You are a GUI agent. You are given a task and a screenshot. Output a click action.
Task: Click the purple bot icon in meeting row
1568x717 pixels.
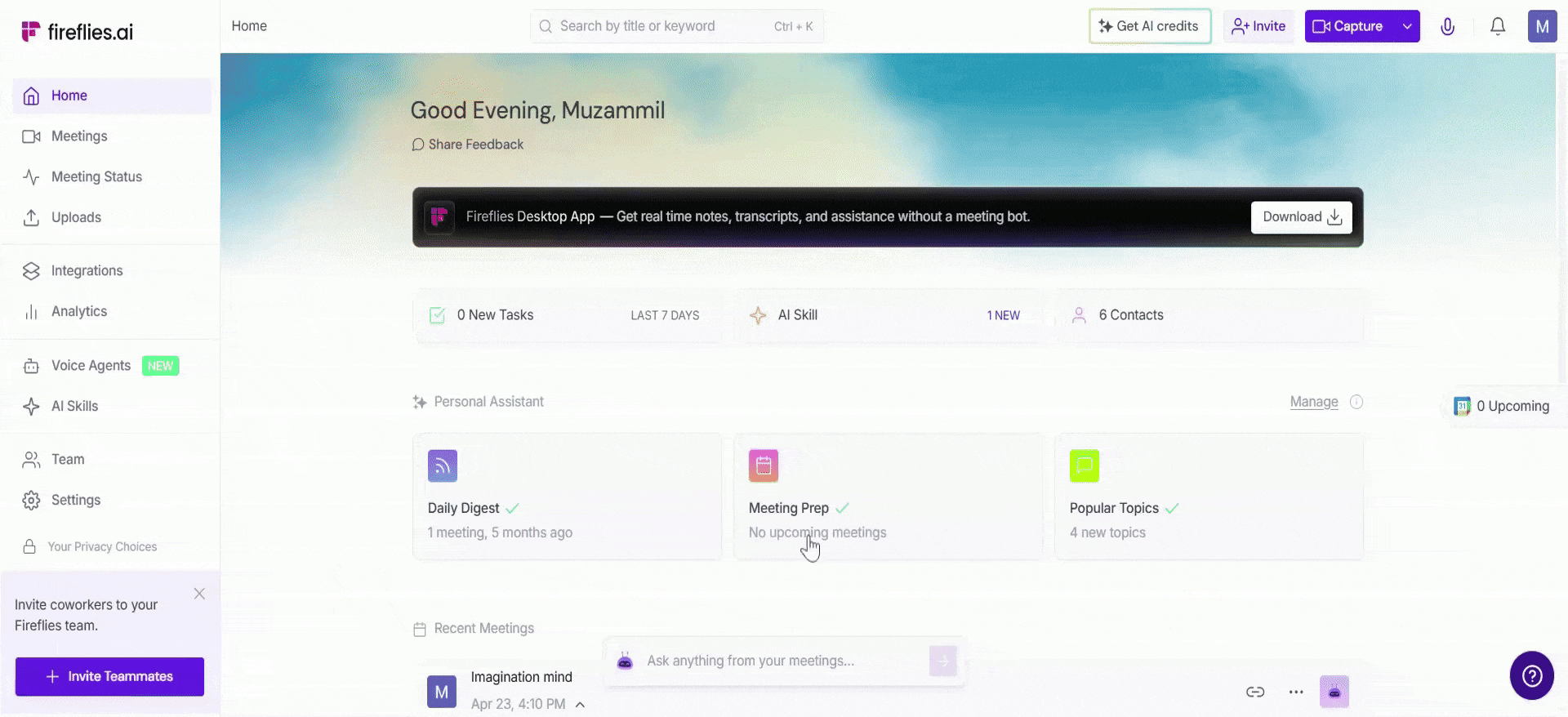(x=1334, y=693)
